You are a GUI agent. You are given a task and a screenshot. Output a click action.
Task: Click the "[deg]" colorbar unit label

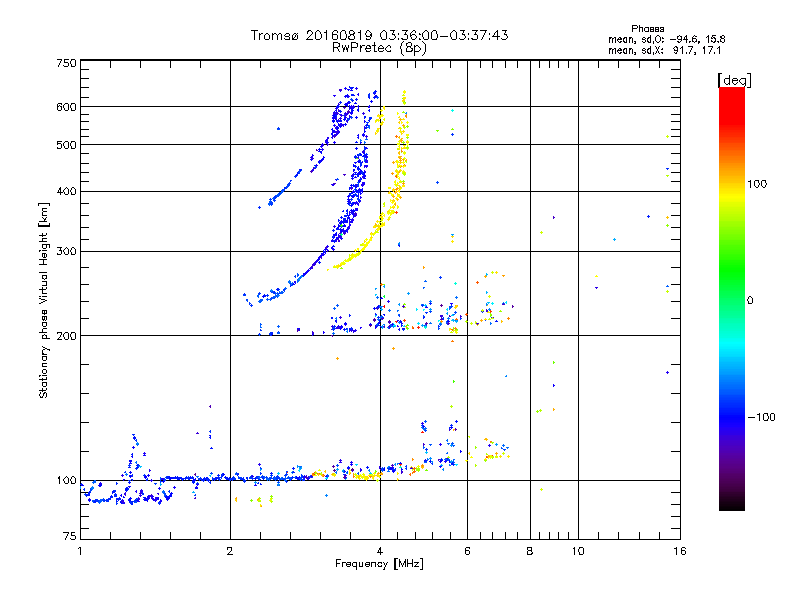coord(734,80)
